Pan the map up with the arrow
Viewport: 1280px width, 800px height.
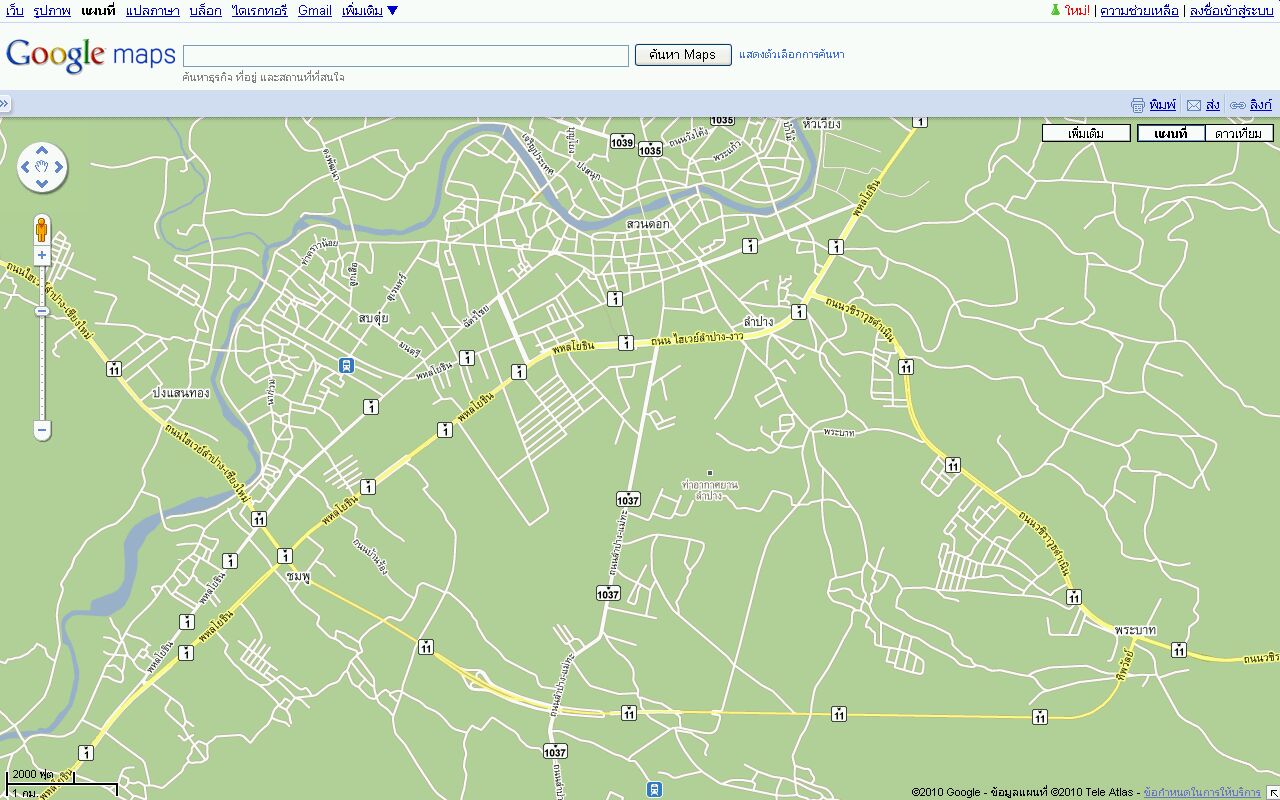[42, 152]
